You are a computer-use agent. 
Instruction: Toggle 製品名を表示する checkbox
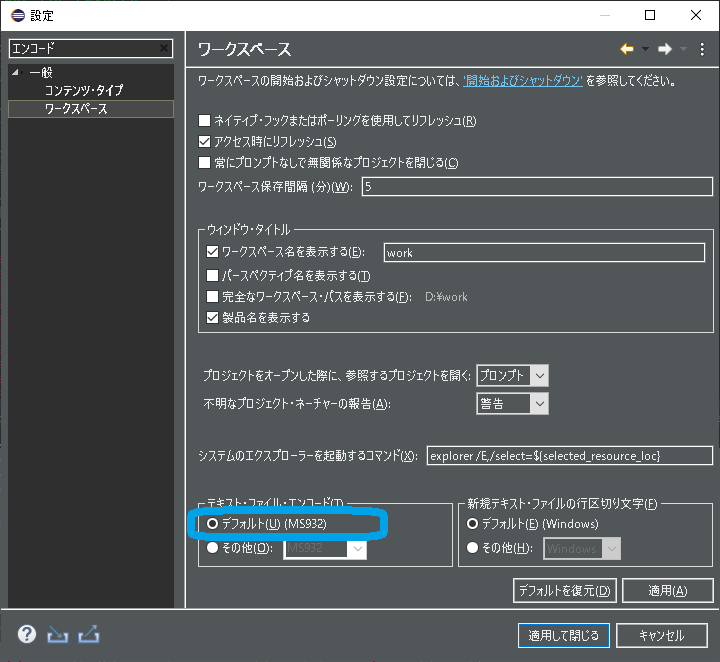click(212, 318)
